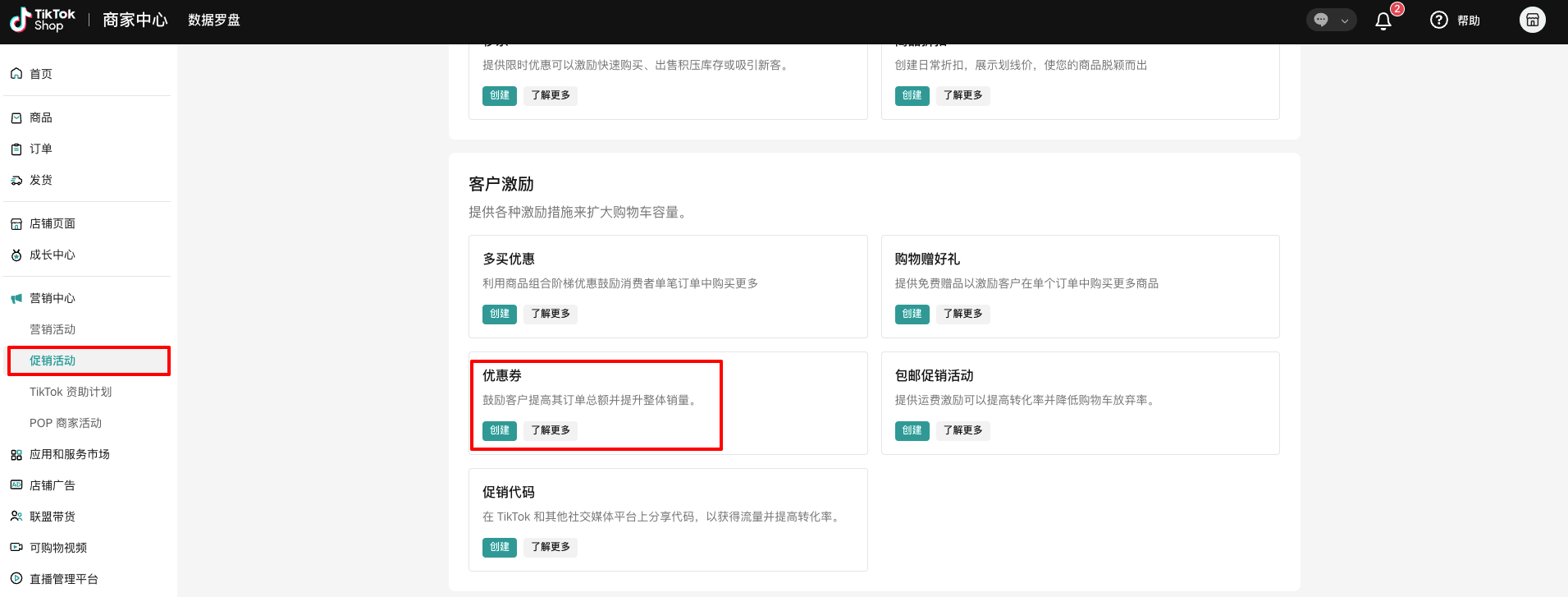Viewport: 1568px width, 597px height.
Task: Click 创建 under 包邮促销活动
Action: tap(912, 430)
